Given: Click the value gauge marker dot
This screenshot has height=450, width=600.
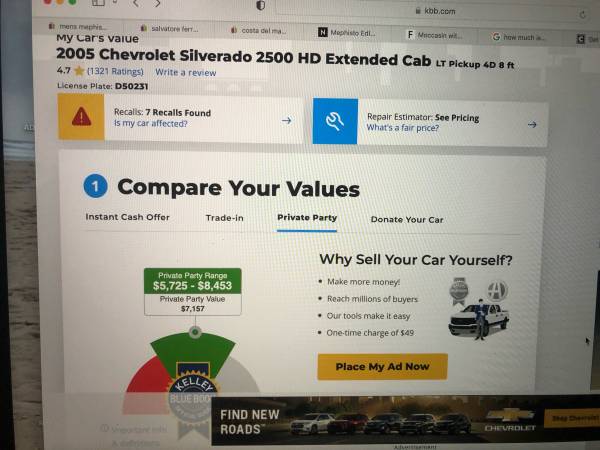Looking at the screenshot, I should click(x=195, y=332).
